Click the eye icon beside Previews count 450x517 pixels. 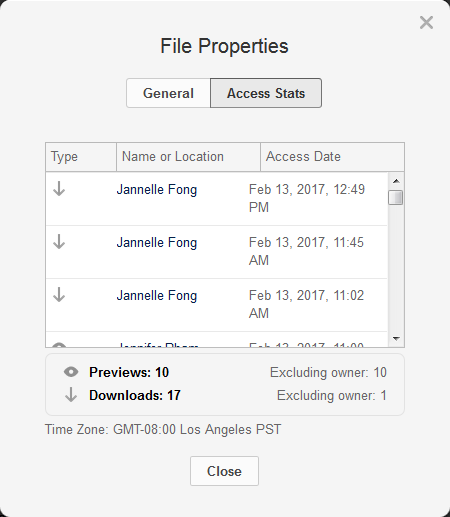pyautogui.click(x=71, y=372)
